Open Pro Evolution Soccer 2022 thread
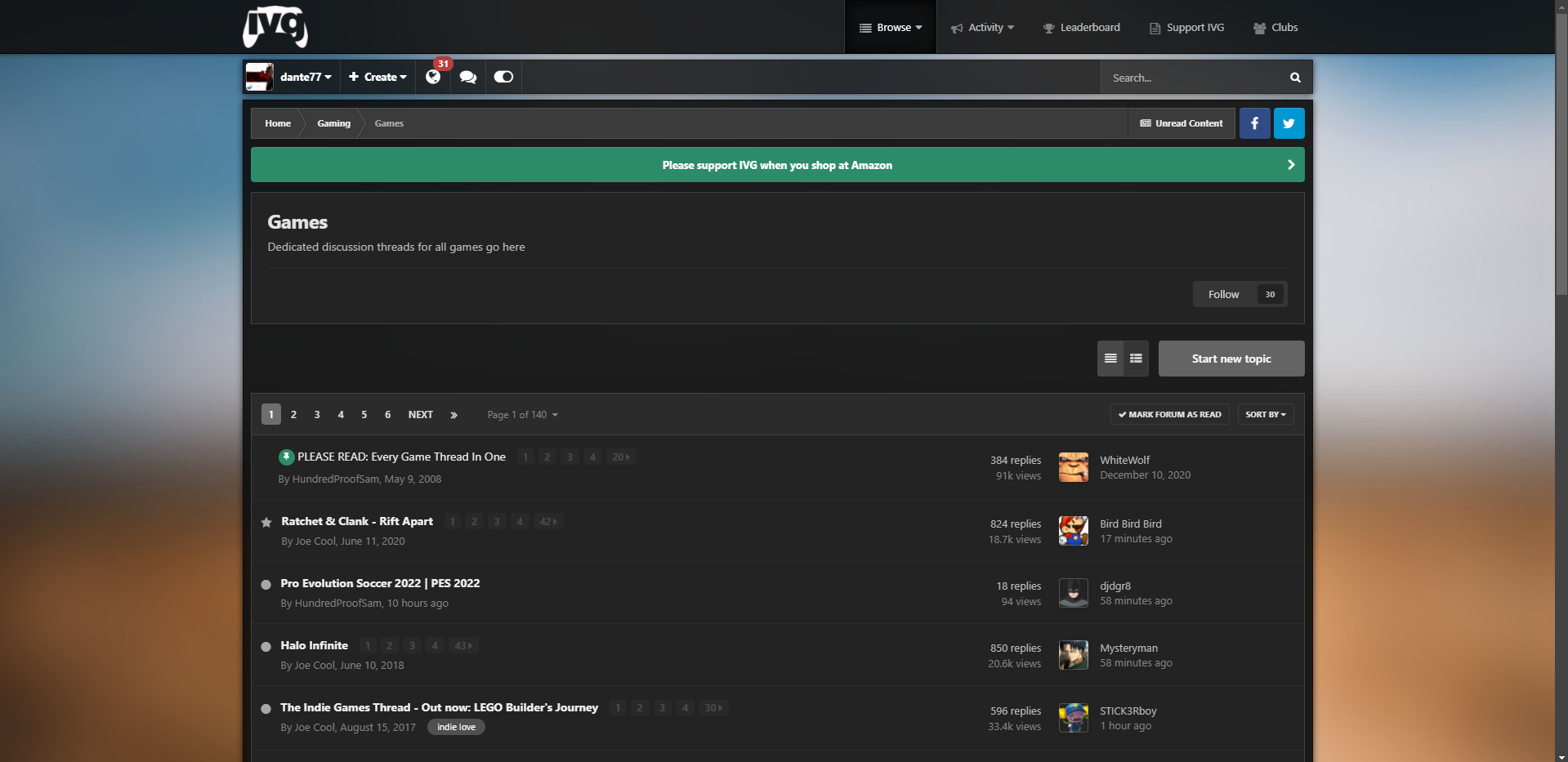The image size is (1568, 762). coord(380,583)
